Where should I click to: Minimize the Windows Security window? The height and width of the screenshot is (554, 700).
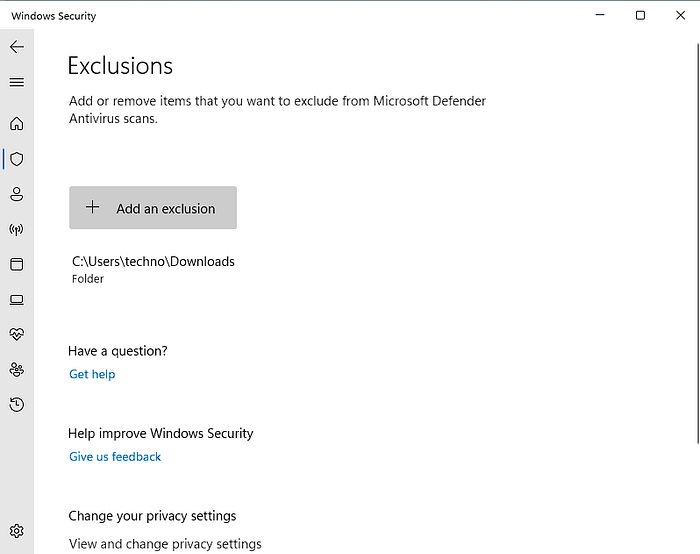[x=600, y=15]
